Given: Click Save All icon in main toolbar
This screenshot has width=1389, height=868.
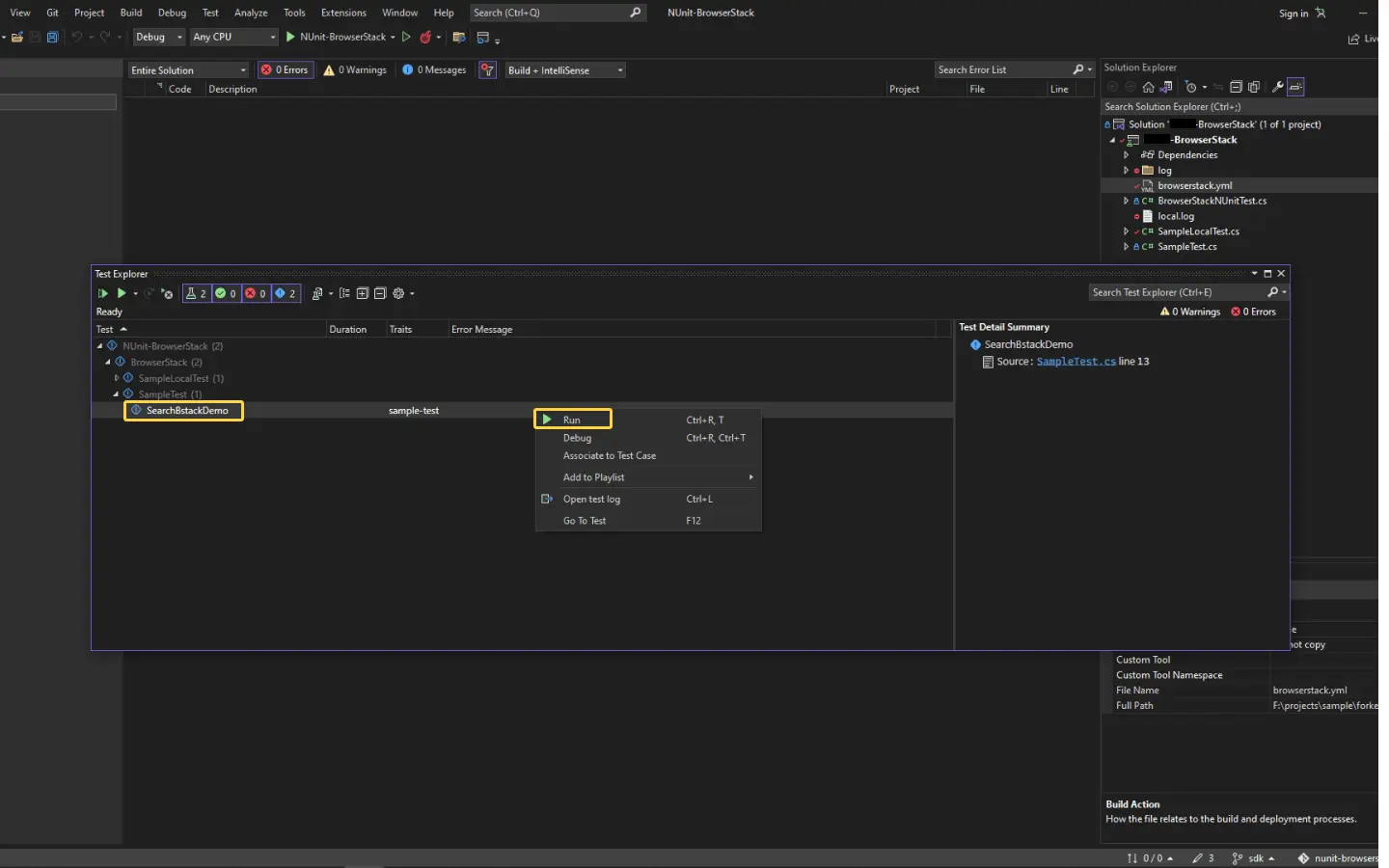Looking at the screenshot, I should [x=53, y=38].
